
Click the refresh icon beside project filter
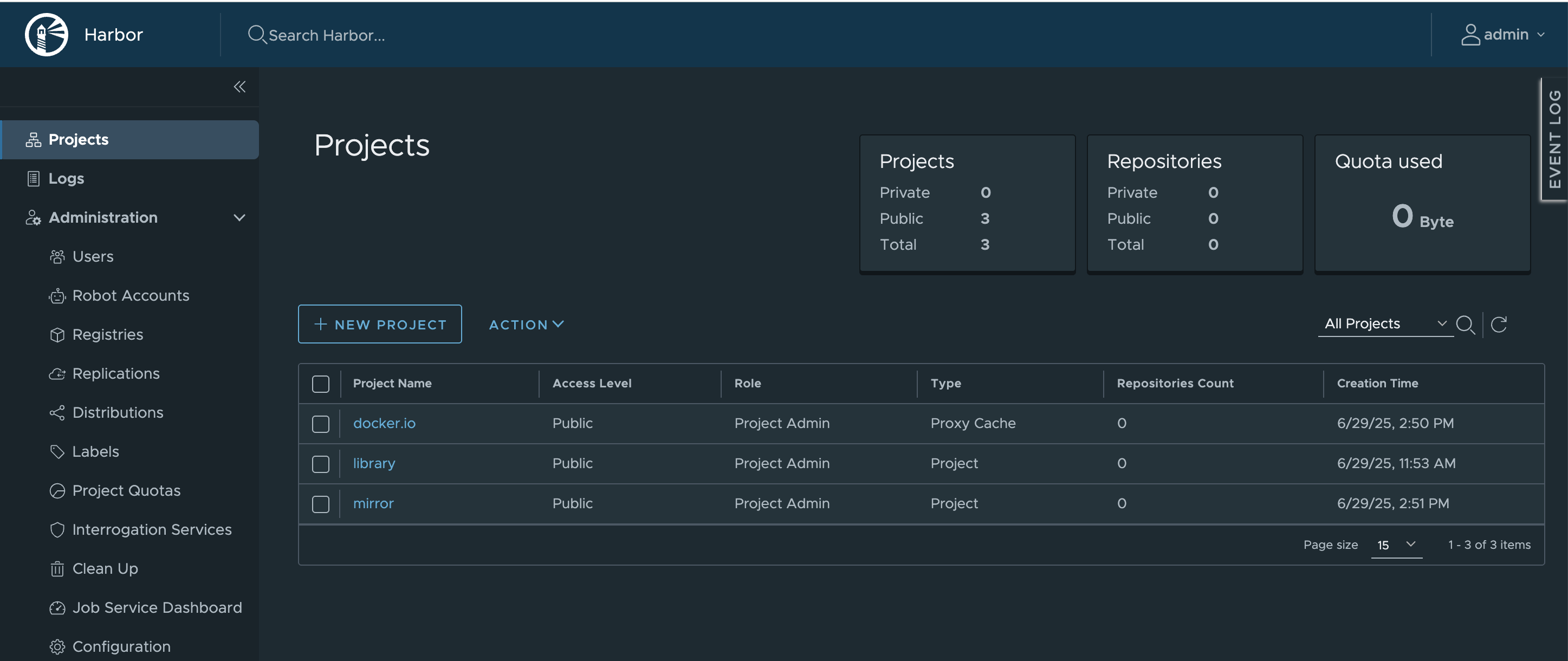point(1499,325)
